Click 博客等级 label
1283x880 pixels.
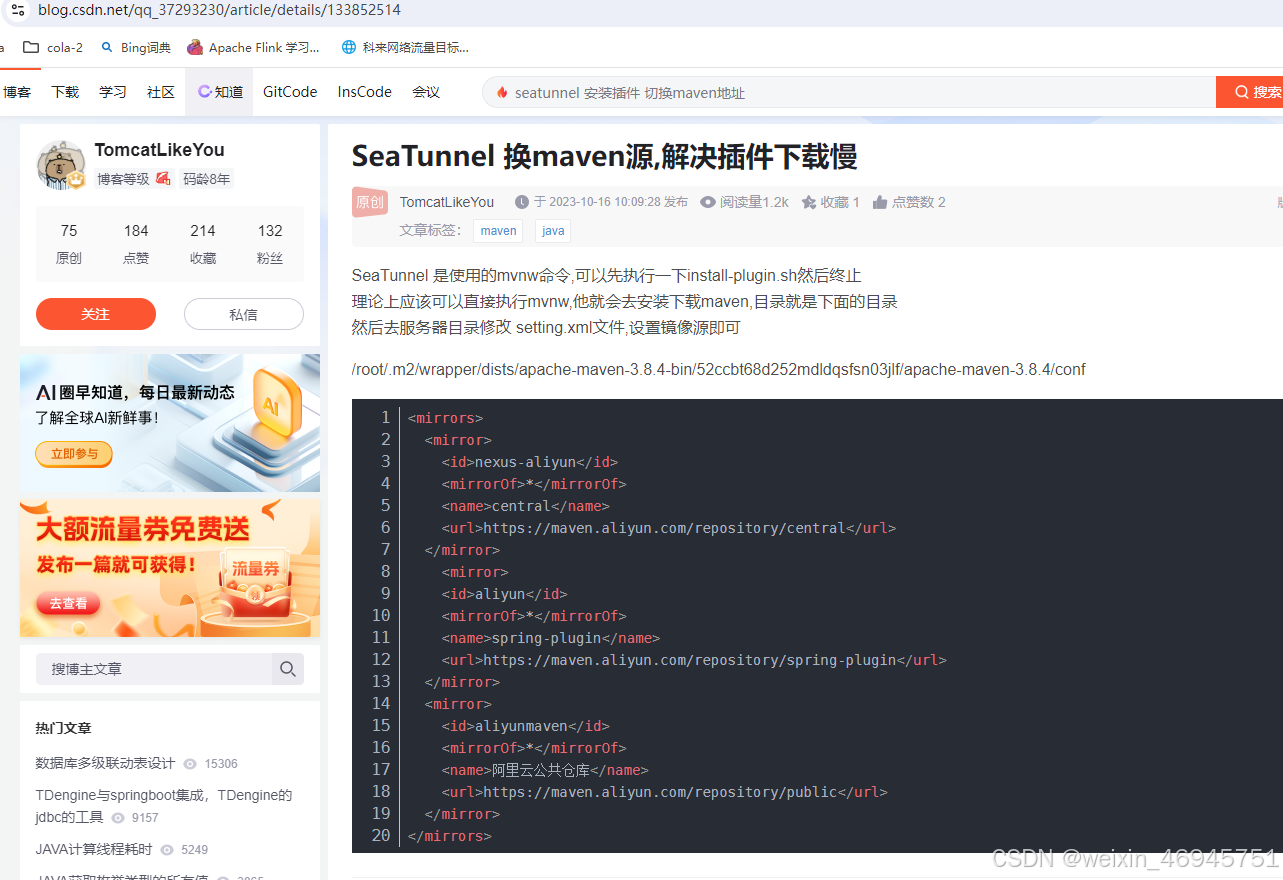pos(123,179)
